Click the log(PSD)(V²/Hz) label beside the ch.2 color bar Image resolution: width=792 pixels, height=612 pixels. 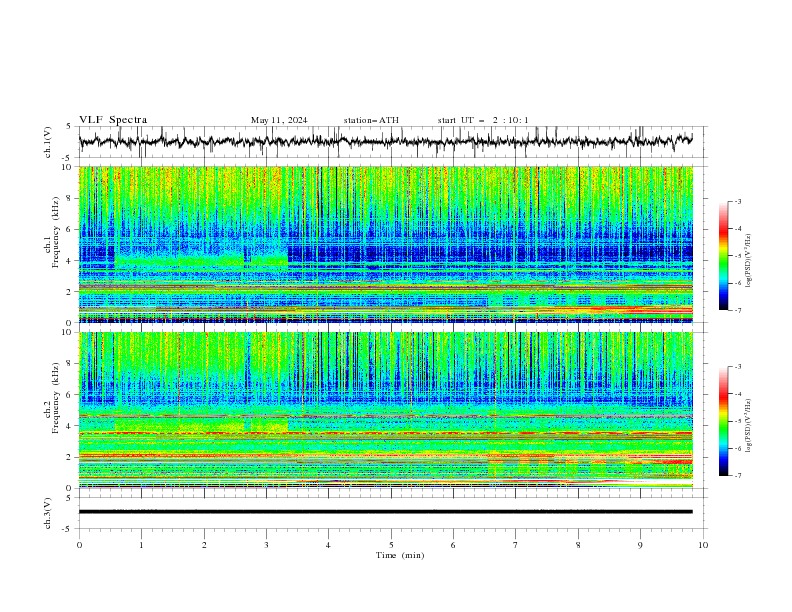click(749, 426)
